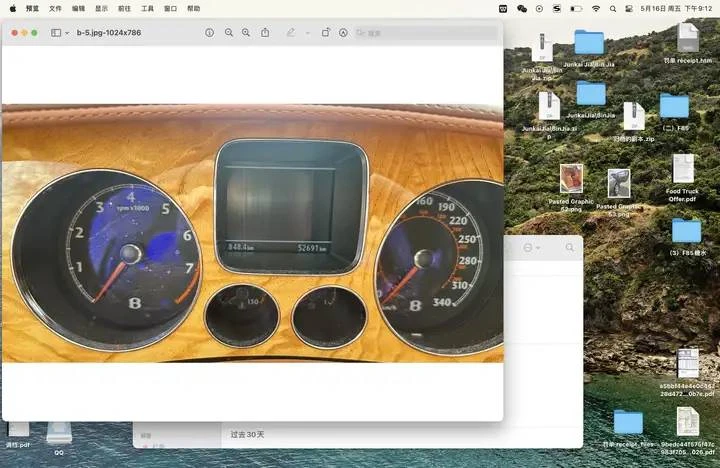Select the 9bedc44f…026.pdf file
The width and height of the screenshot is (720, 468).
point(687,421)
